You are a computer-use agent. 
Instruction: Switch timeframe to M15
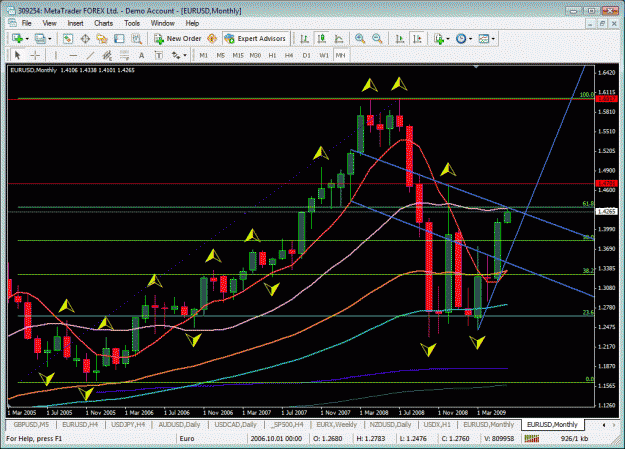(238, 55)
